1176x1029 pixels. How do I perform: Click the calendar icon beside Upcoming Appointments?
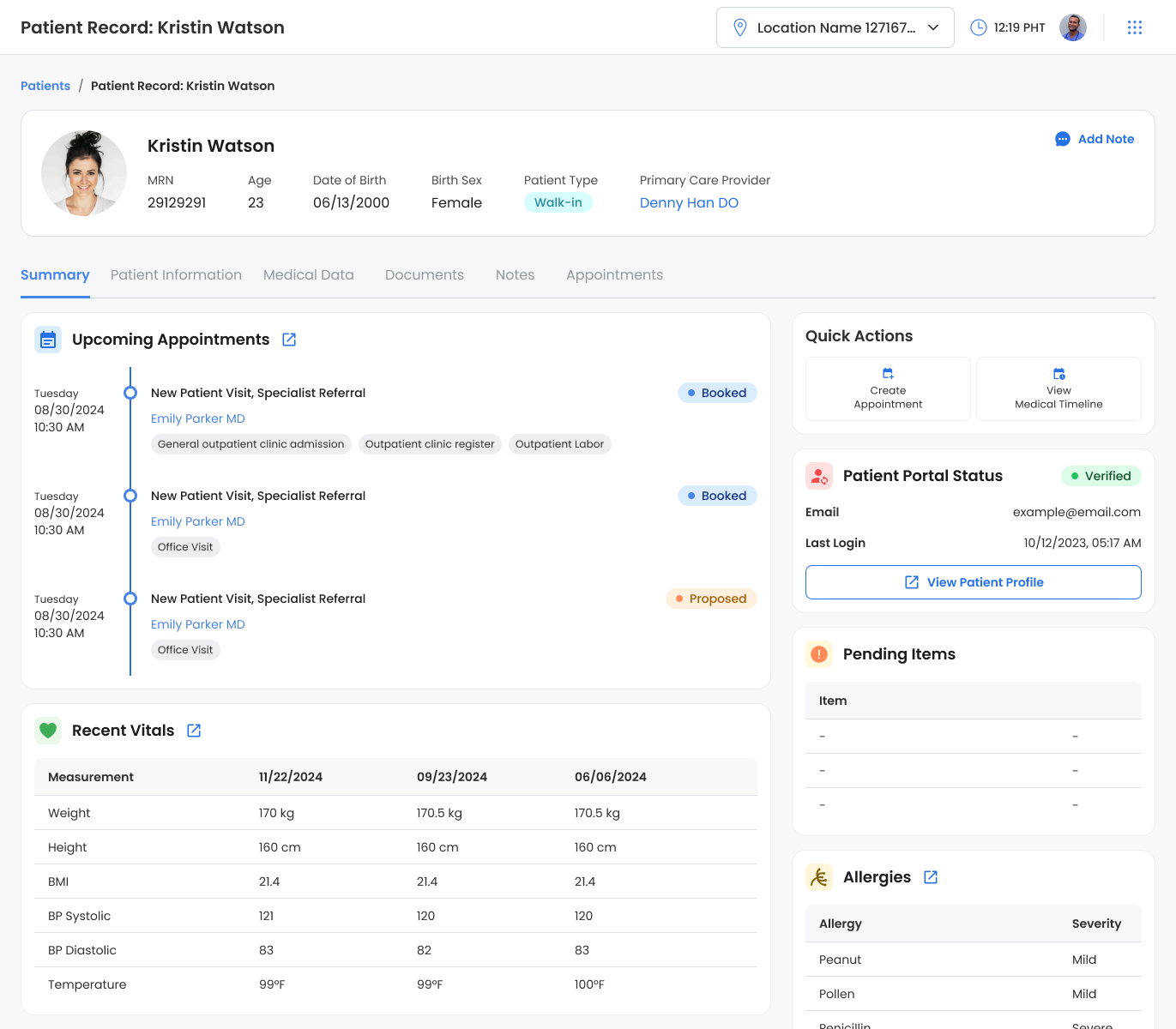click(x=48, y=340)
